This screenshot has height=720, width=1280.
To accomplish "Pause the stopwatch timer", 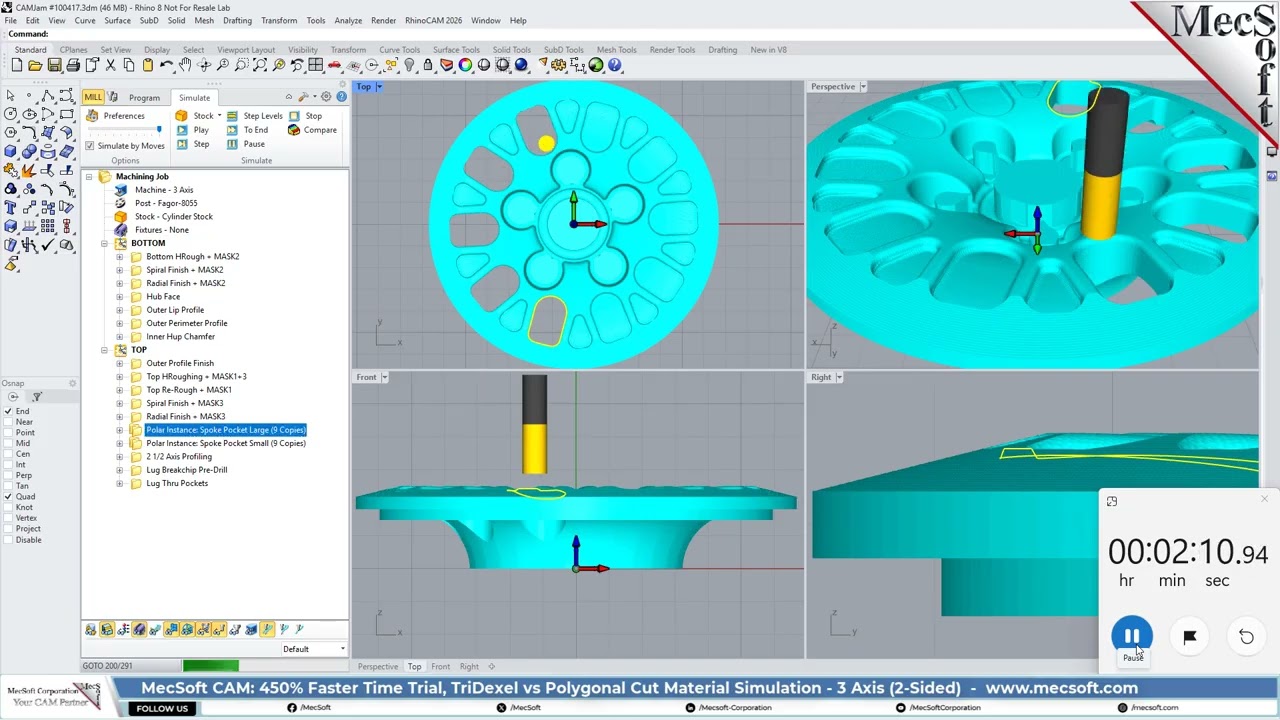I will coord(1132,636).
